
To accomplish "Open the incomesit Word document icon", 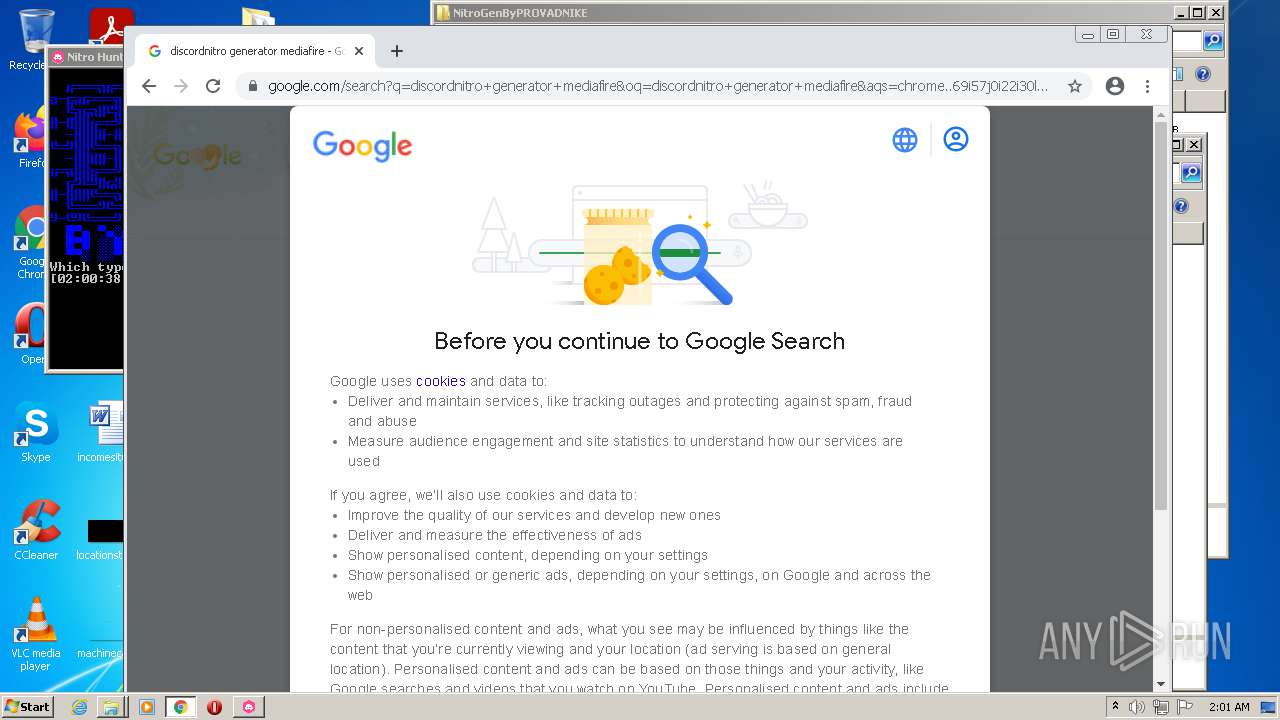I will pyautogui.click(x=101, y=432).
